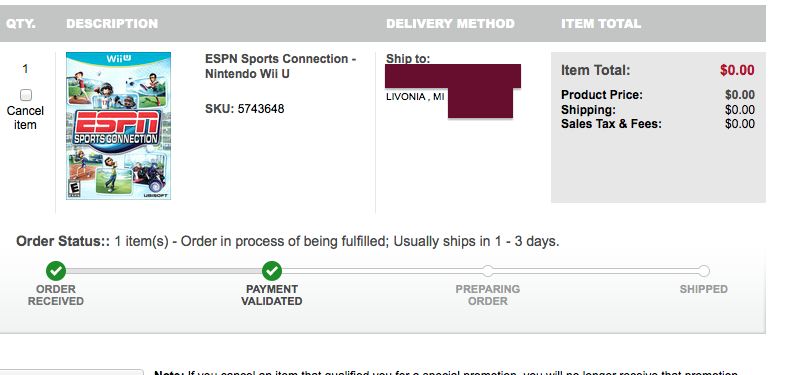786x375 pixels.
Task: Open the ESPN Sports Connection cover thumbnail
Action: pyautogui.click(x=118, y=126)
